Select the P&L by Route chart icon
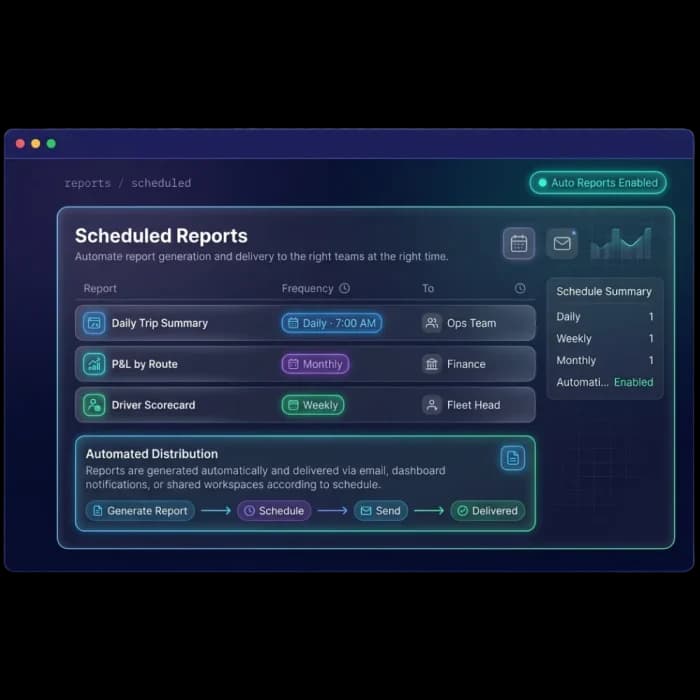This screenshot has width=700, height=700. 94,364
